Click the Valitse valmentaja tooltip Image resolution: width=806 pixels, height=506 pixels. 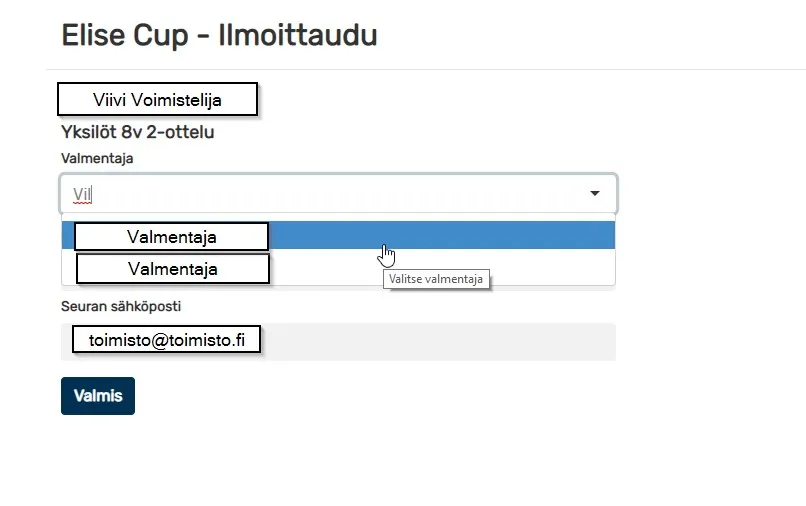coord(436,279)
